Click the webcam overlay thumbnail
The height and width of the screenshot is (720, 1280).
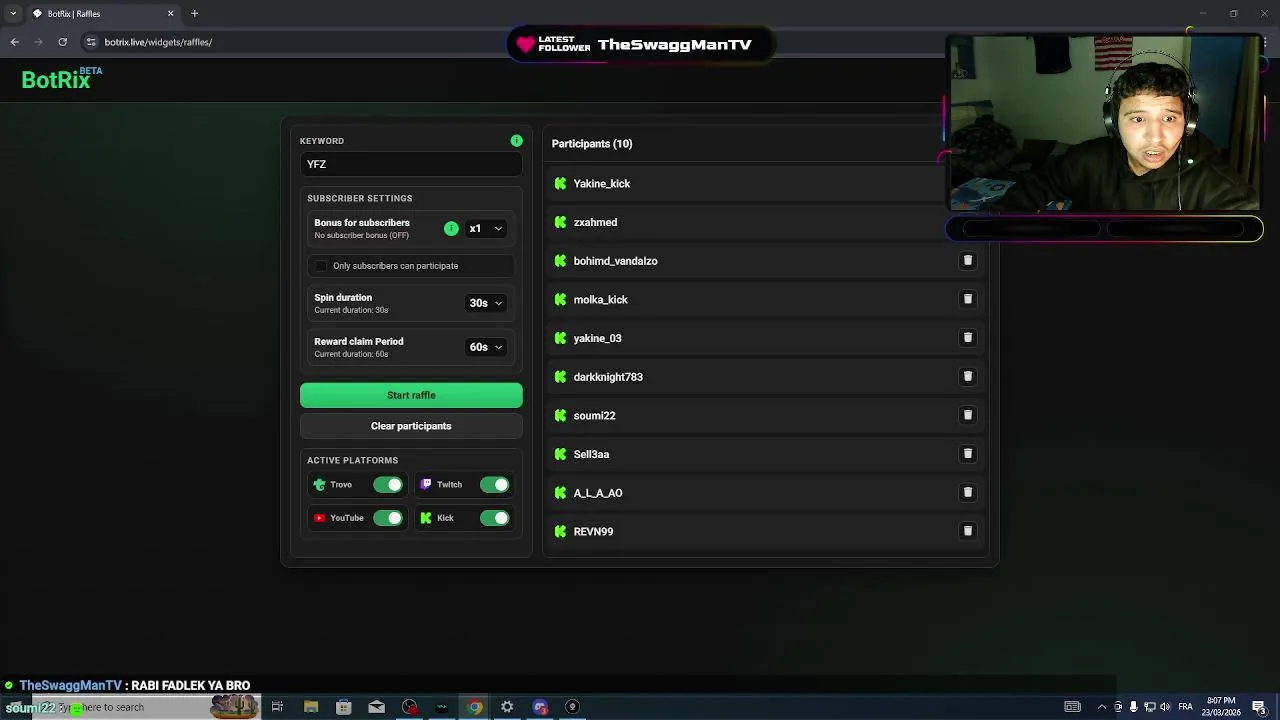pyautogui.click(x=1105, y=123)
